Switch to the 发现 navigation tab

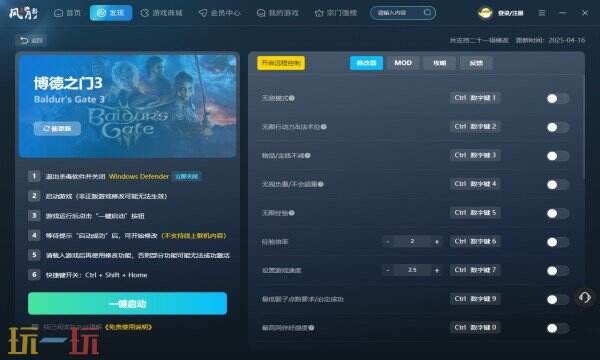pos(111,13)
